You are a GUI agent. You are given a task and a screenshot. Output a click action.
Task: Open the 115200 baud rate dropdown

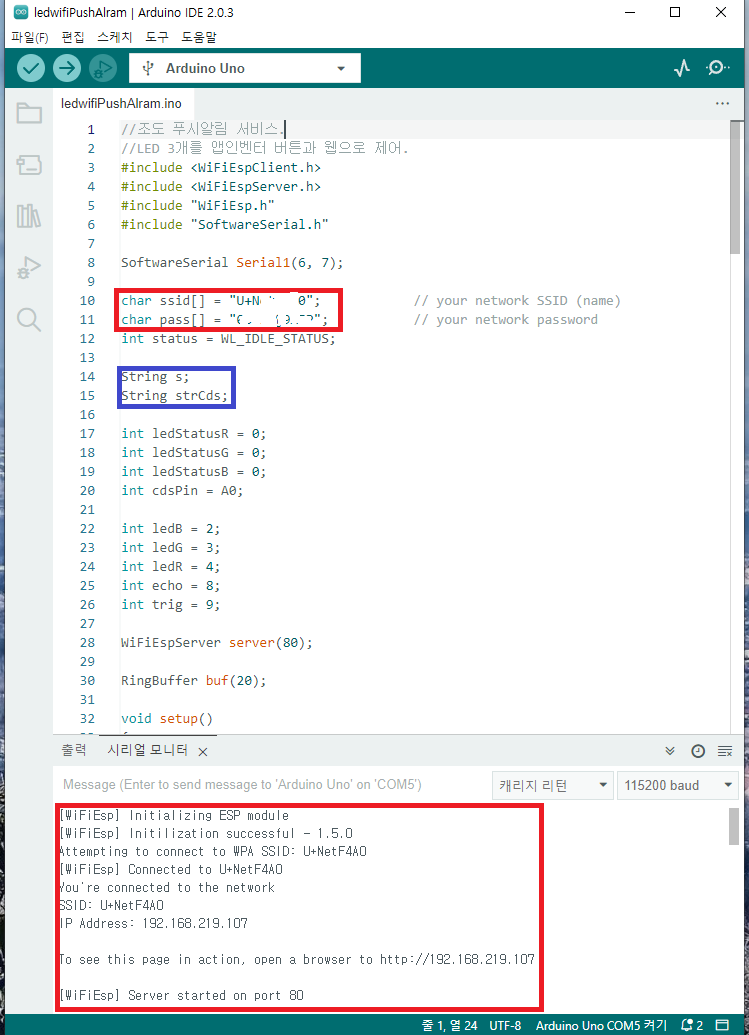click(x=678, y=785)
